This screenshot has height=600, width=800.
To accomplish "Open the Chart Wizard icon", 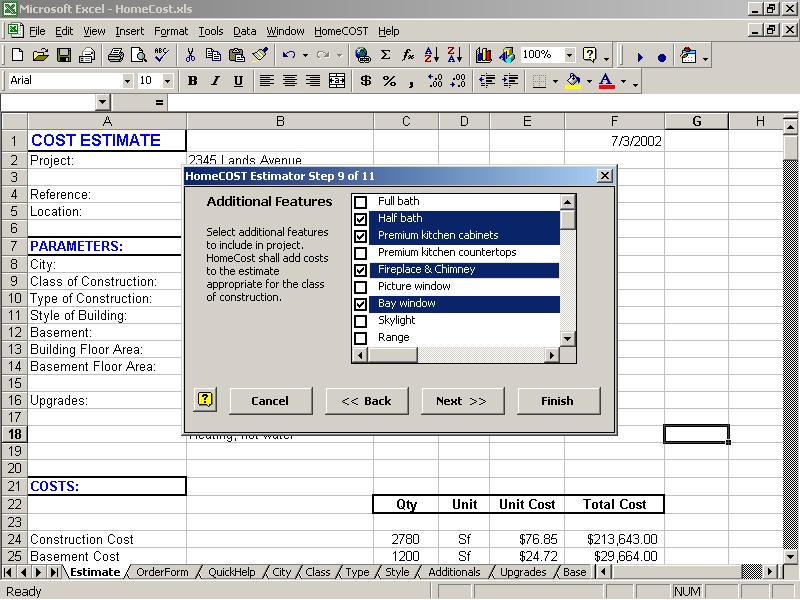I will click(483, 56).
